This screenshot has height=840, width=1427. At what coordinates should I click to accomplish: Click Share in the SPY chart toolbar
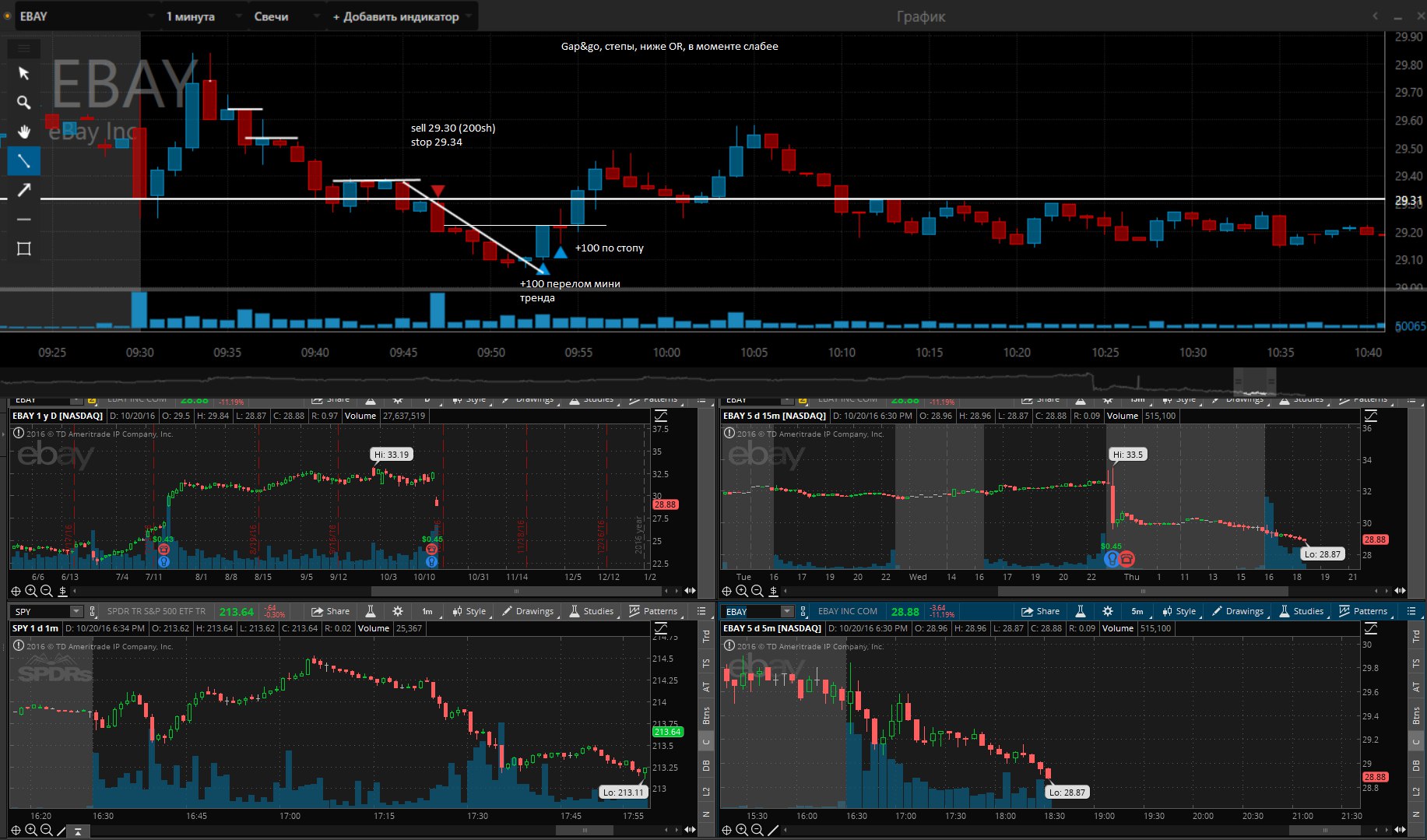point(331,611)
